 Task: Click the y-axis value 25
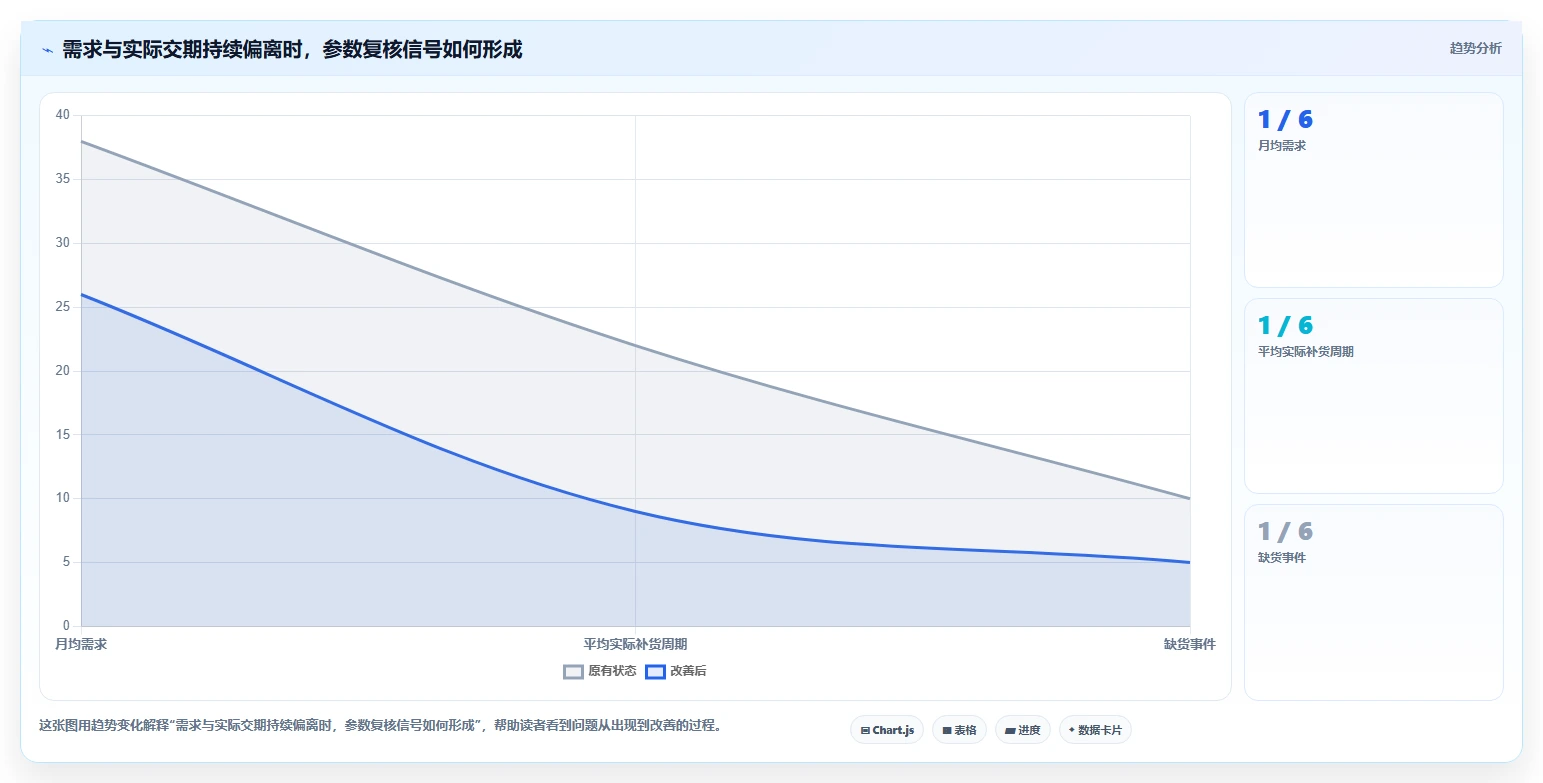point(62,307)
